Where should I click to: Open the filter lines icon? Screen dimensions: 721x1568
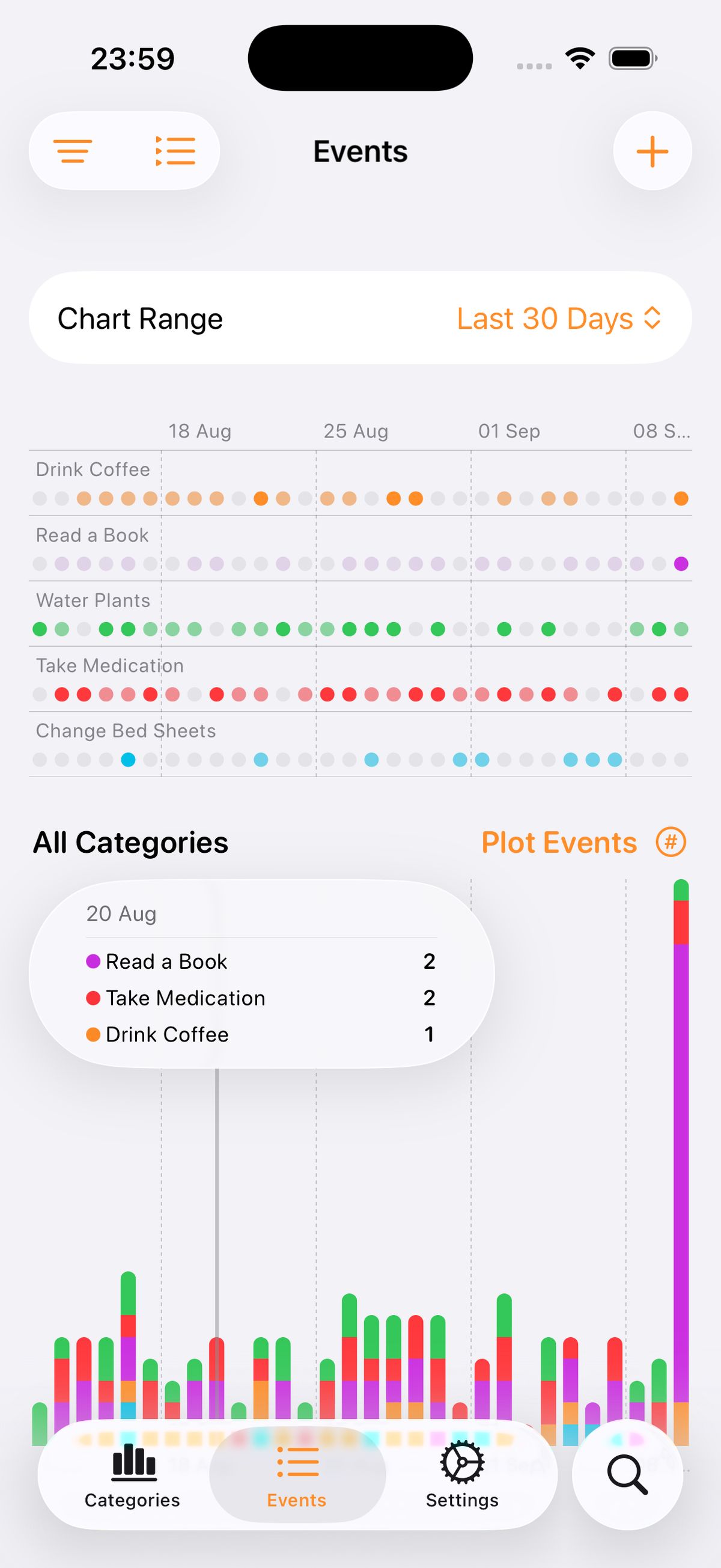(73, 151)
